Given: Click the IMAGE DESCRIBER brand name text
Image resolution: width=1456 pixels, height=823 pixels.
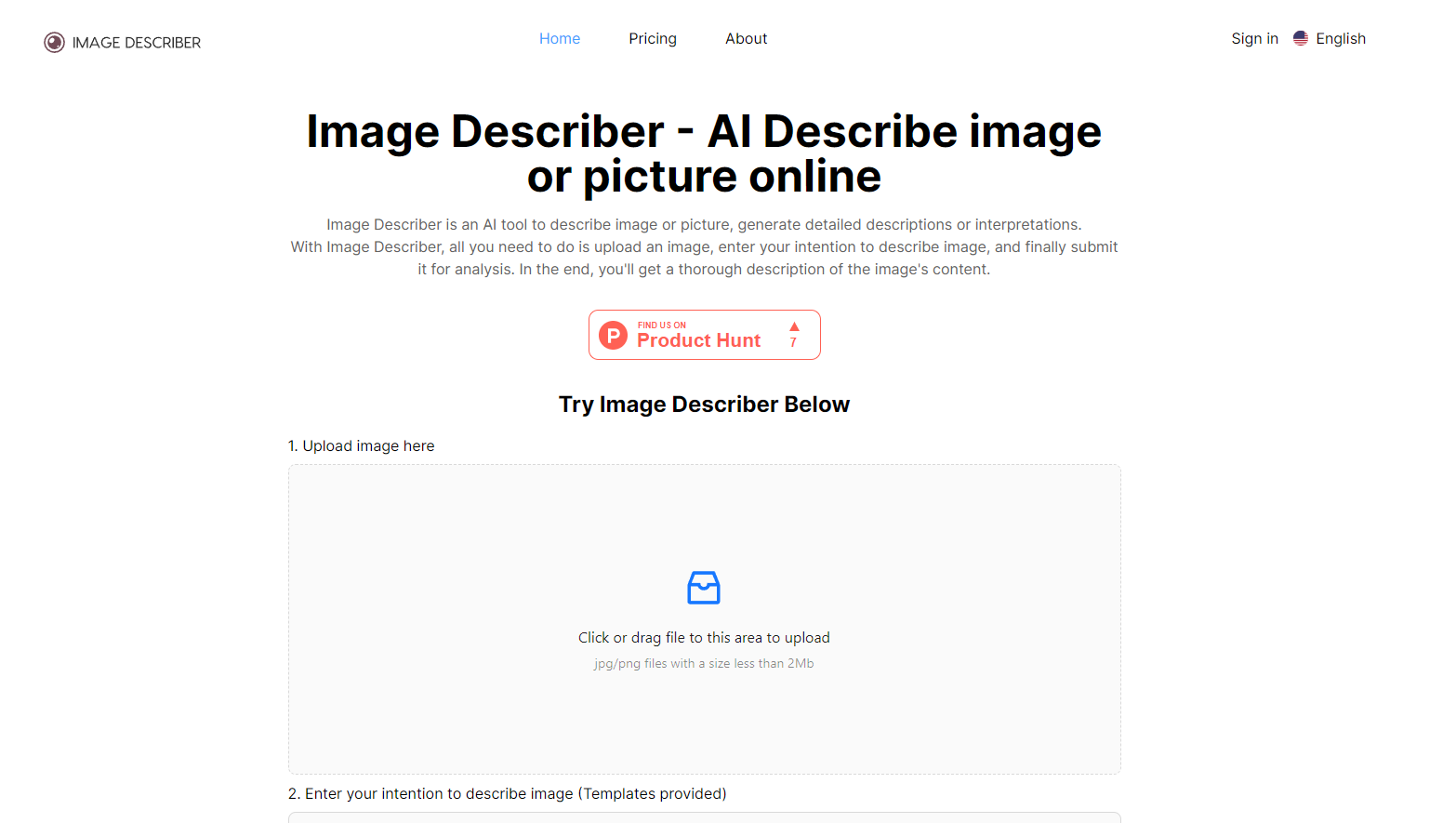Looking at the screenshot, I should [137, 43].
